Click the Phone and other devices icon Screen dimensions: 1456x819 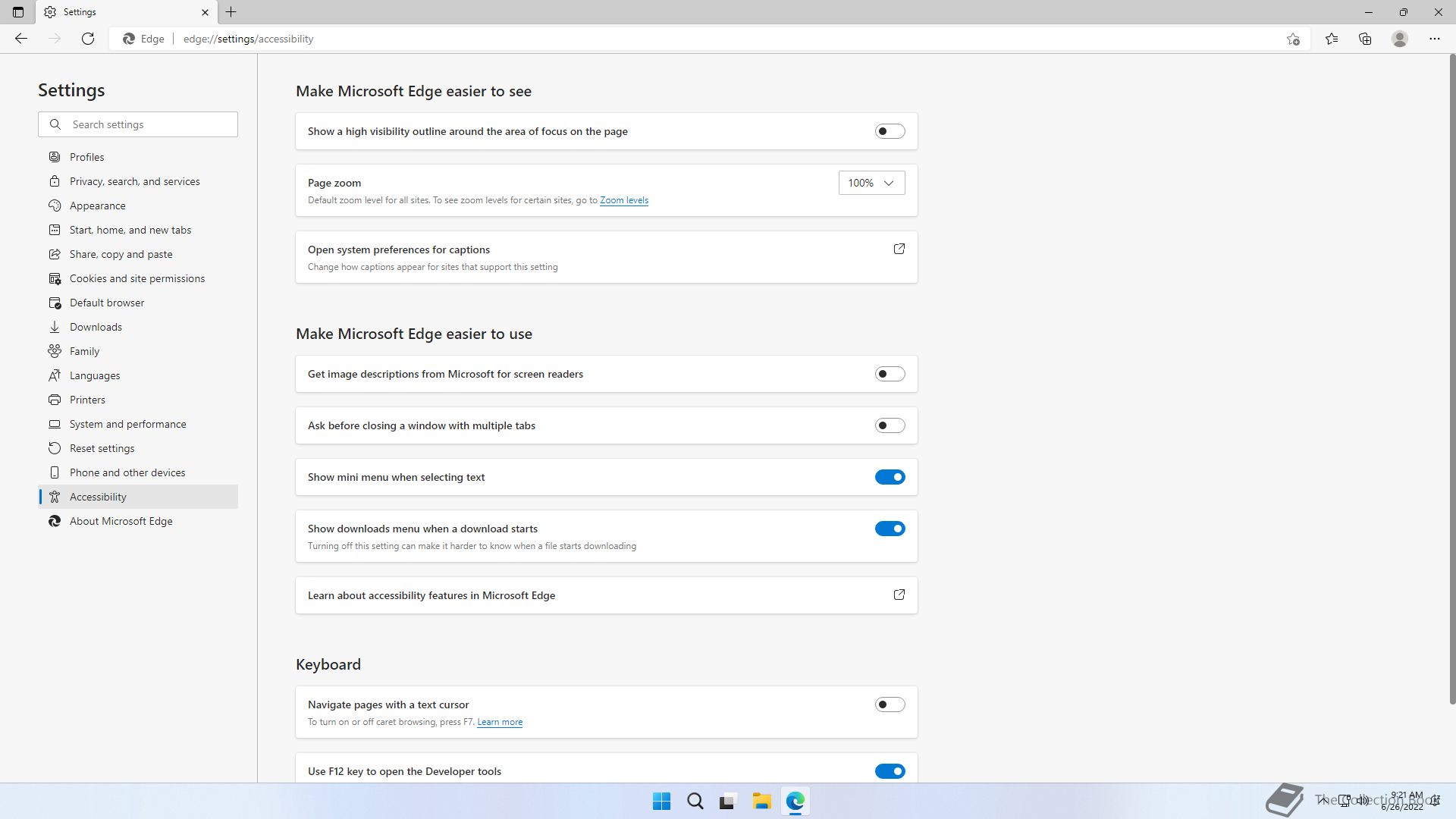[55, 472]
